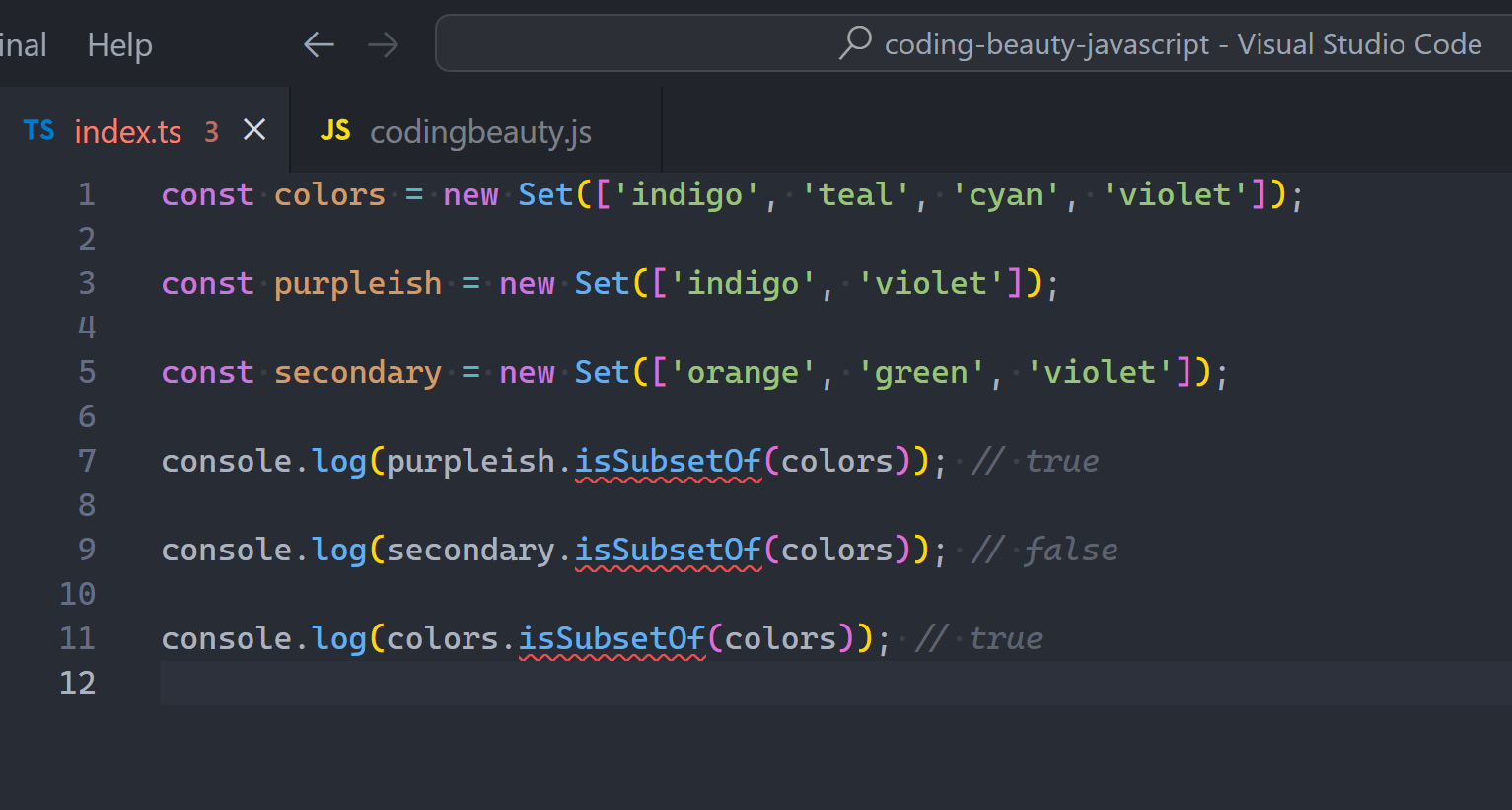Click line number 9 in the gutter
Viewport: 1512px width, 810px height.
pos(87,550)
